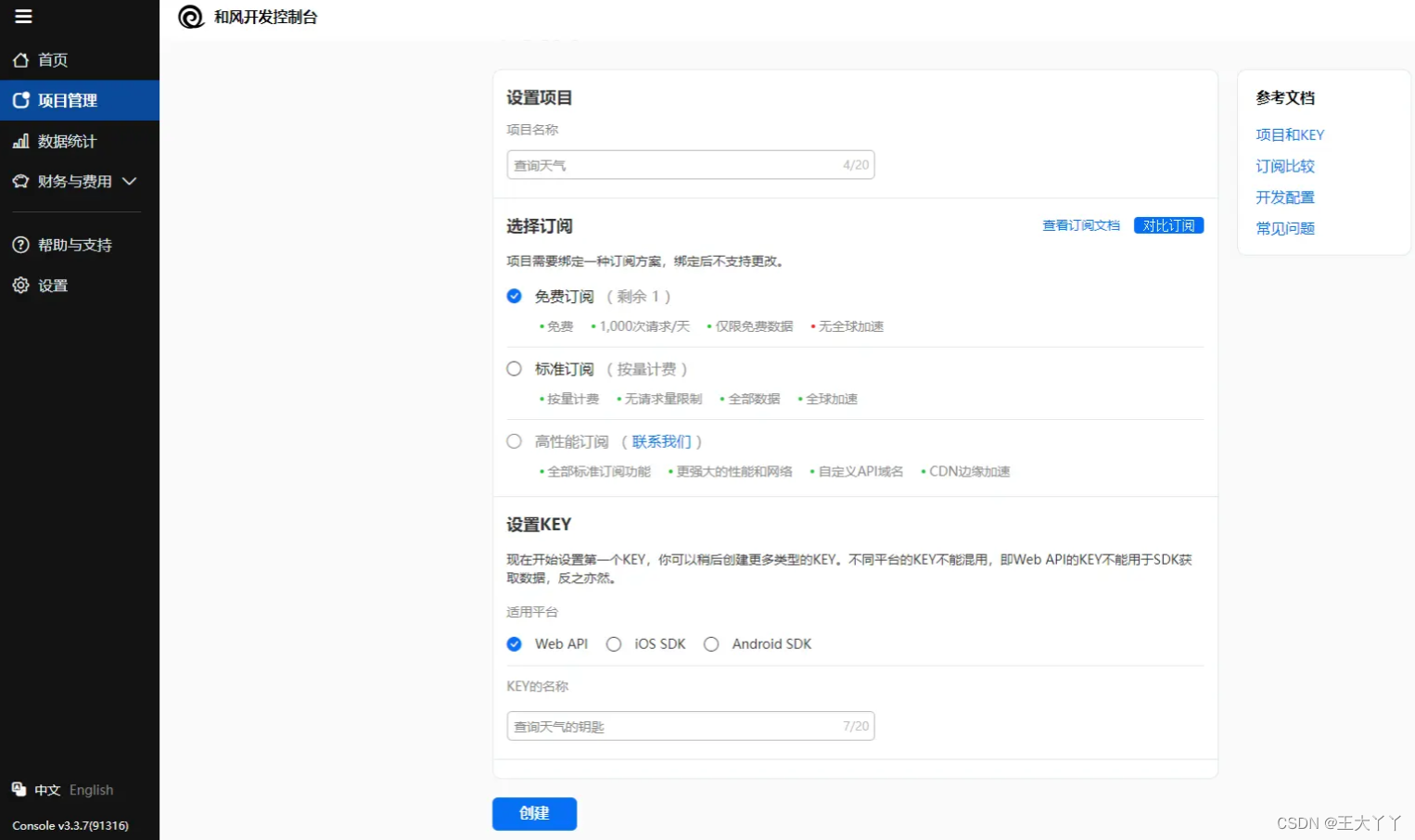
Task: Click the 无请求量限制 feature text
Action: 663,399
